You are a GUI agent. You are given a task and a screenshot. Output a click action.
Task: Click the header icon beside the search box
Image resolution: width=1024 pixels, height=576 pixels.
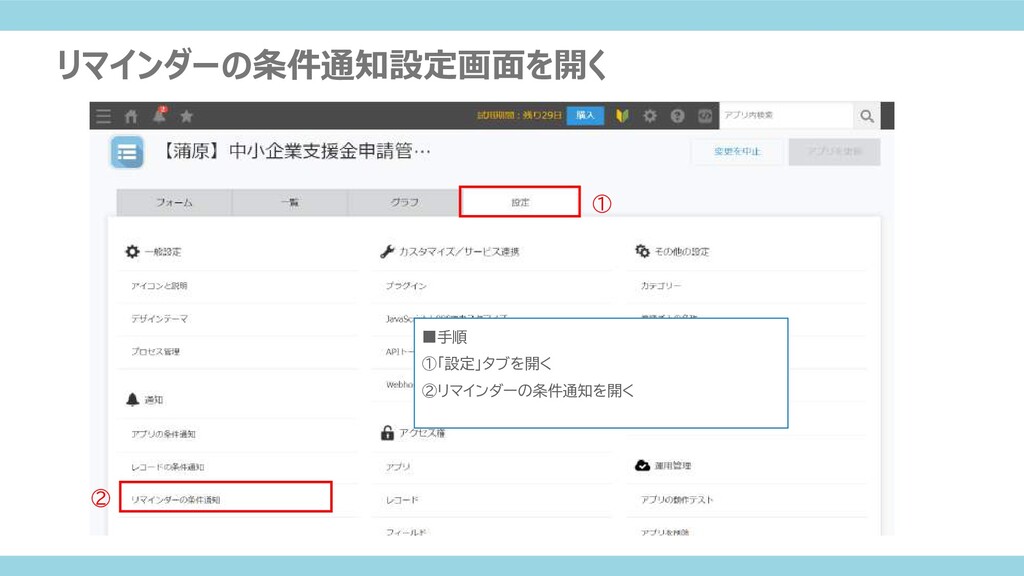tap(705, 116)
